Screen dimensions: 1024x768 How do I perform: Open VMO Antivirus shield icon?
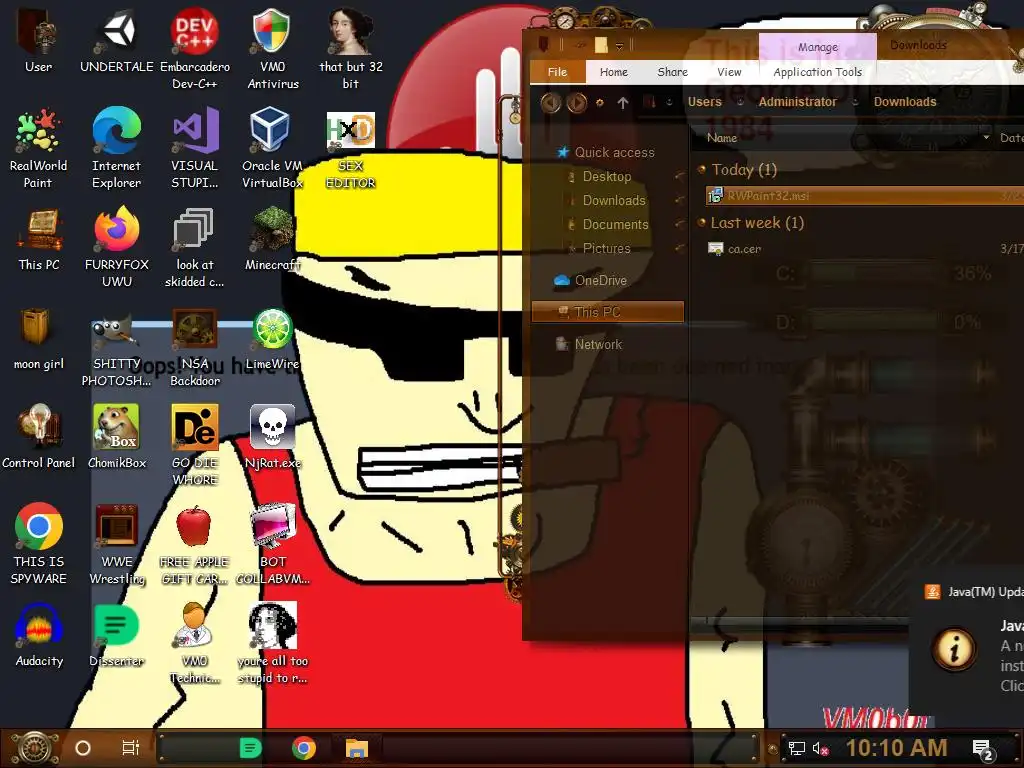click(x=273, y=48)
